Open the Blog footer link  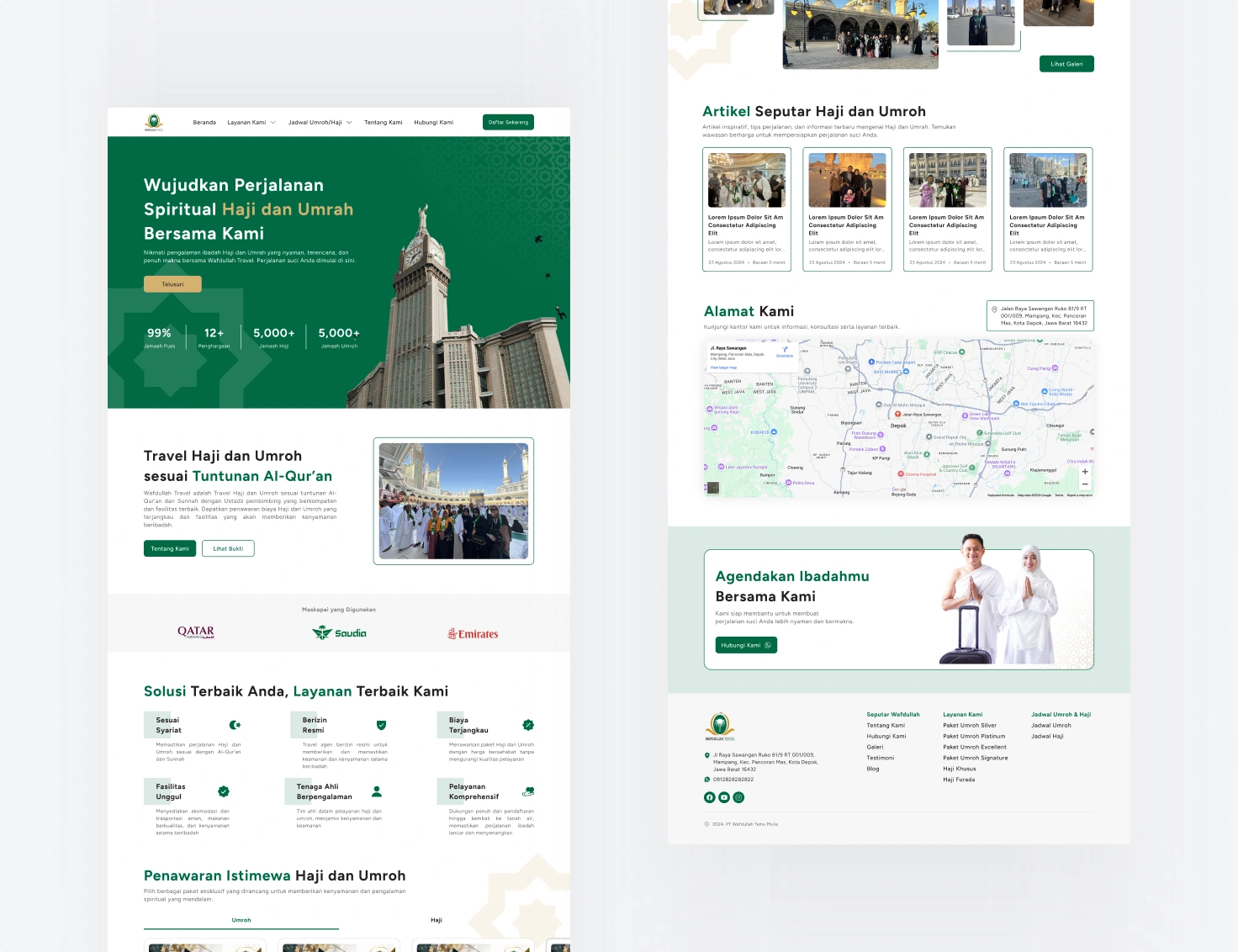873,769
